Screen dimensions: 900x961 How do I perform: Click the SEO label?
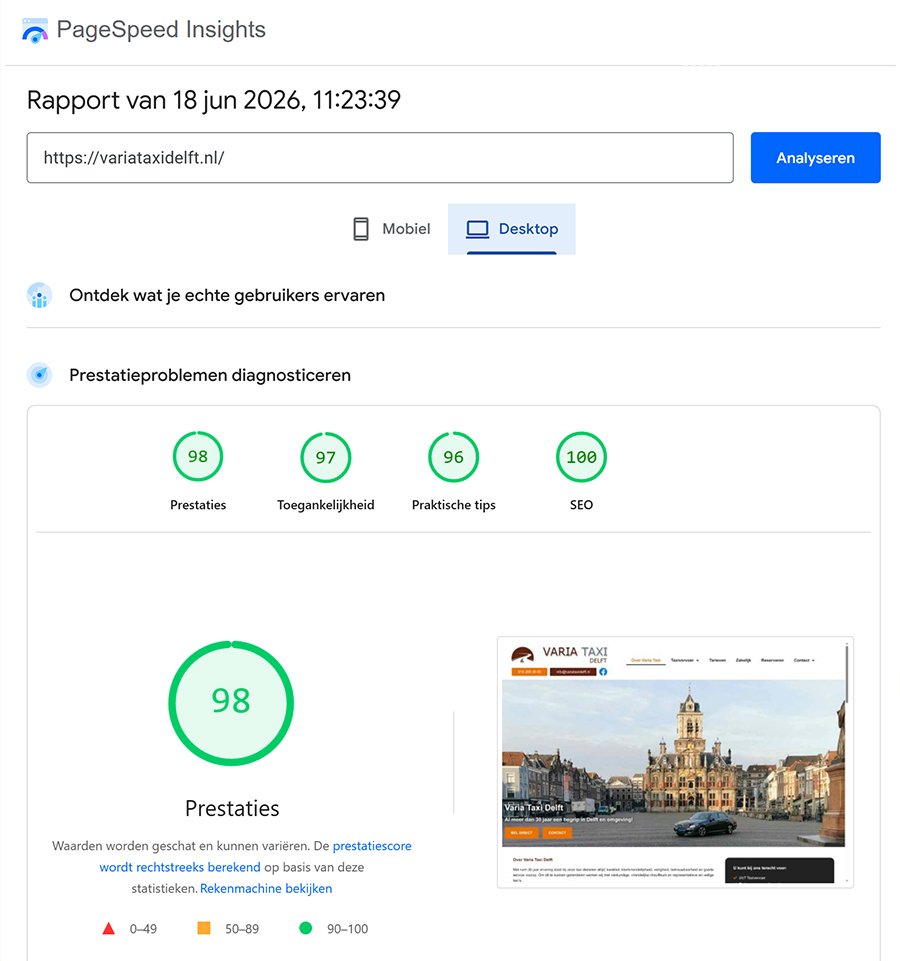tap(581, 505)
